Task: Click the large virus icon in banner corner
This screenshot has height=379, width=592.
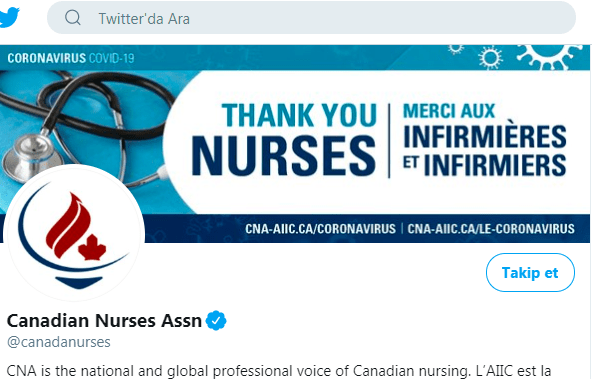Action: (x=549, y=57)
